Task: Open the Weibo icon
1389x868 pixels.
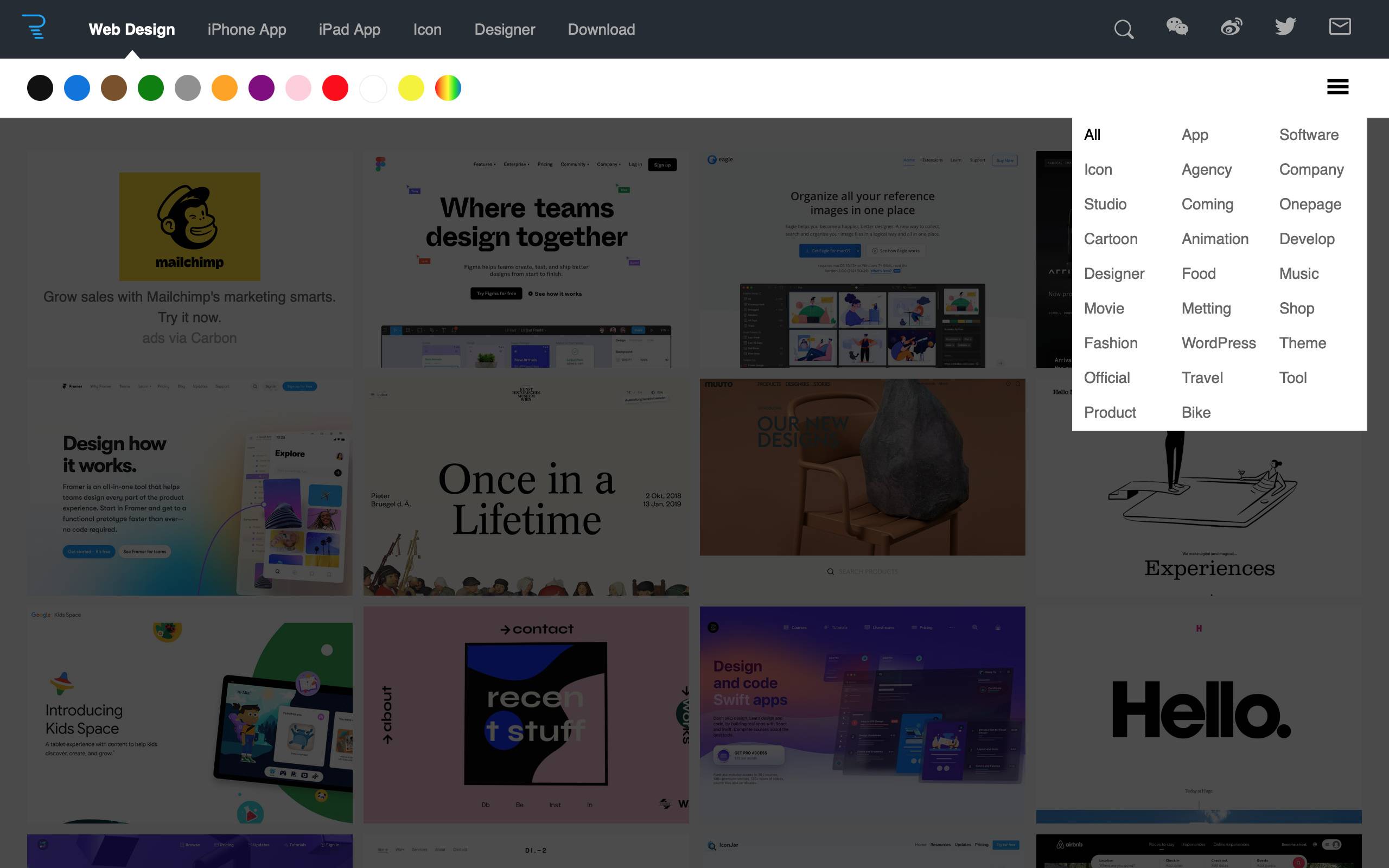Action: pyautogui.click(x=1231, y=27)
